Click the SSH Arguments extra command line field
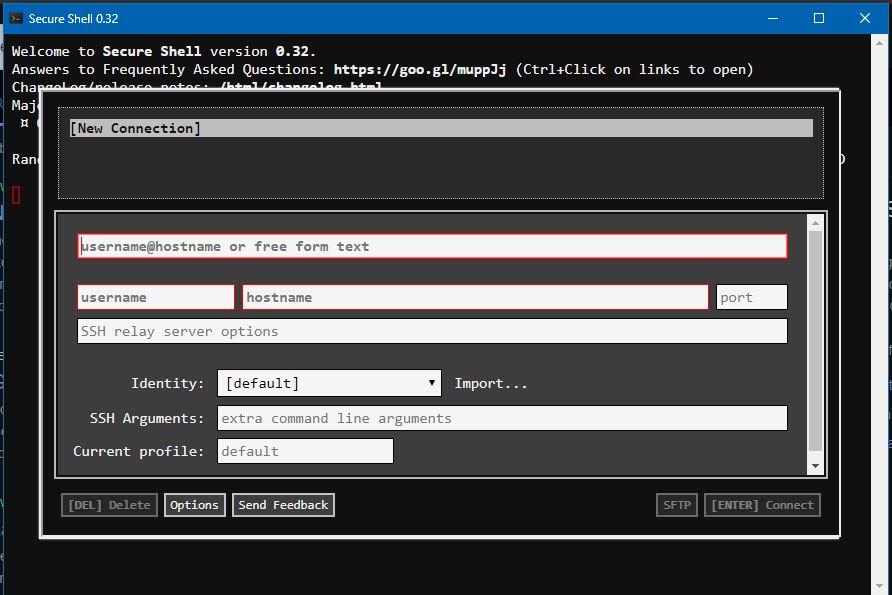Viewport: 892px width, 595px height. coord(502,418)
